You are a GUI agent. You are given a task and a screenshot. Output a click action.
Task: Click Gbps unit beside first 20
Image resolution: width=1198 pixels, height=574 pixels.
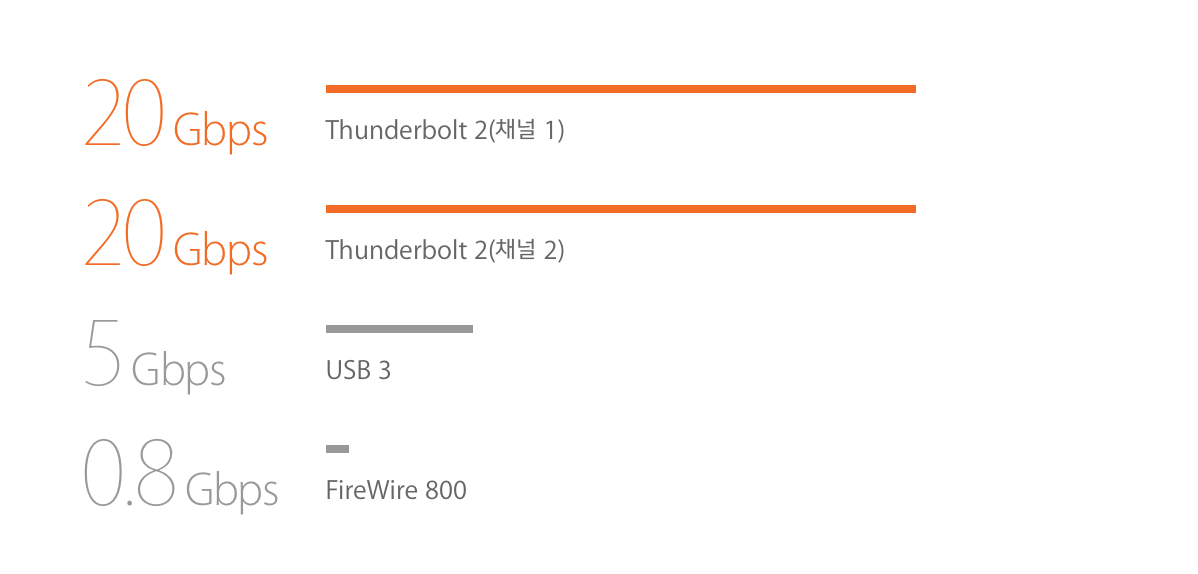coord(220,131)
